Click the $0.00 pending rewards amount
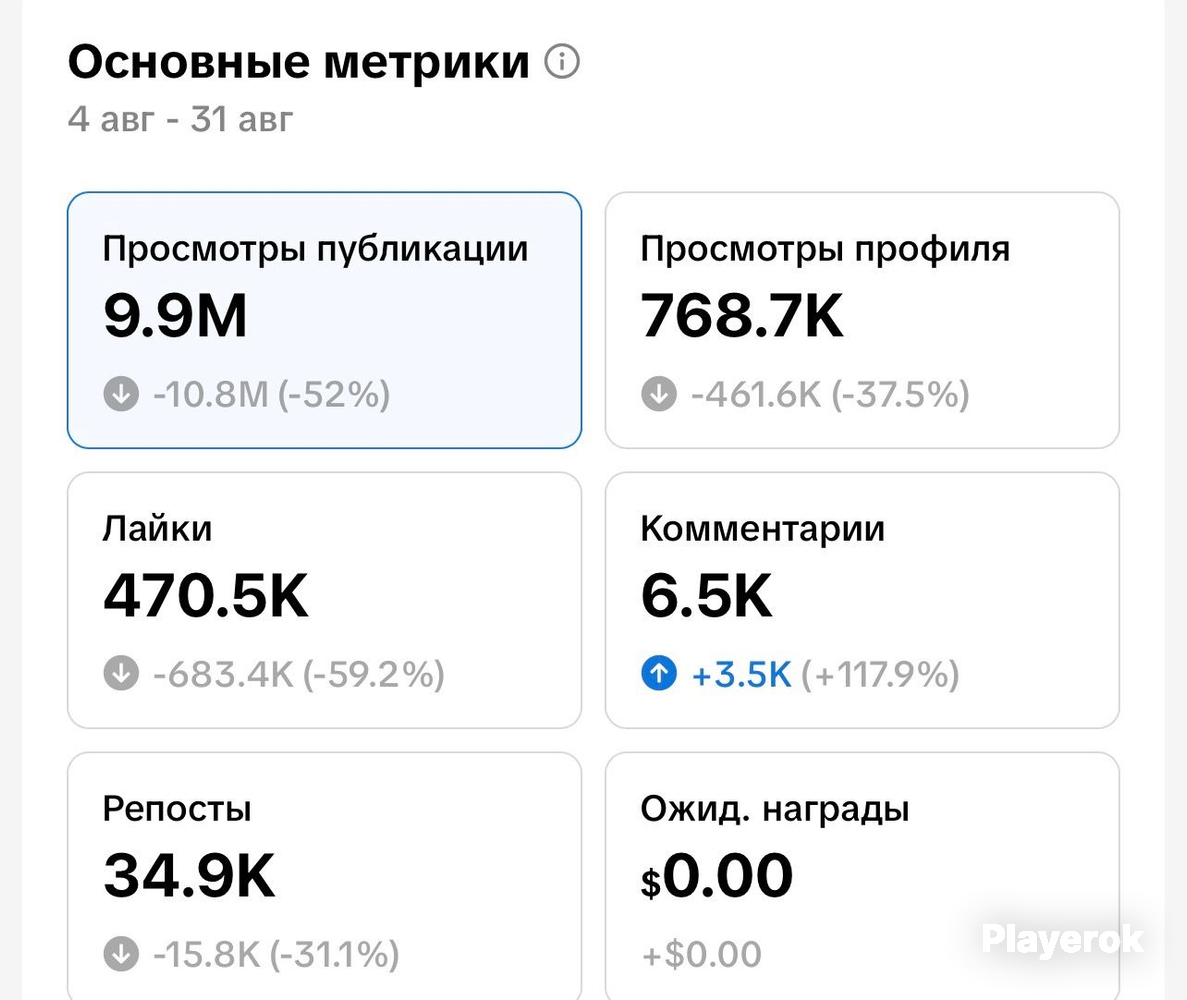Image resolution: width=1187 pixels, height=1000 pixels. coord(716,876)
